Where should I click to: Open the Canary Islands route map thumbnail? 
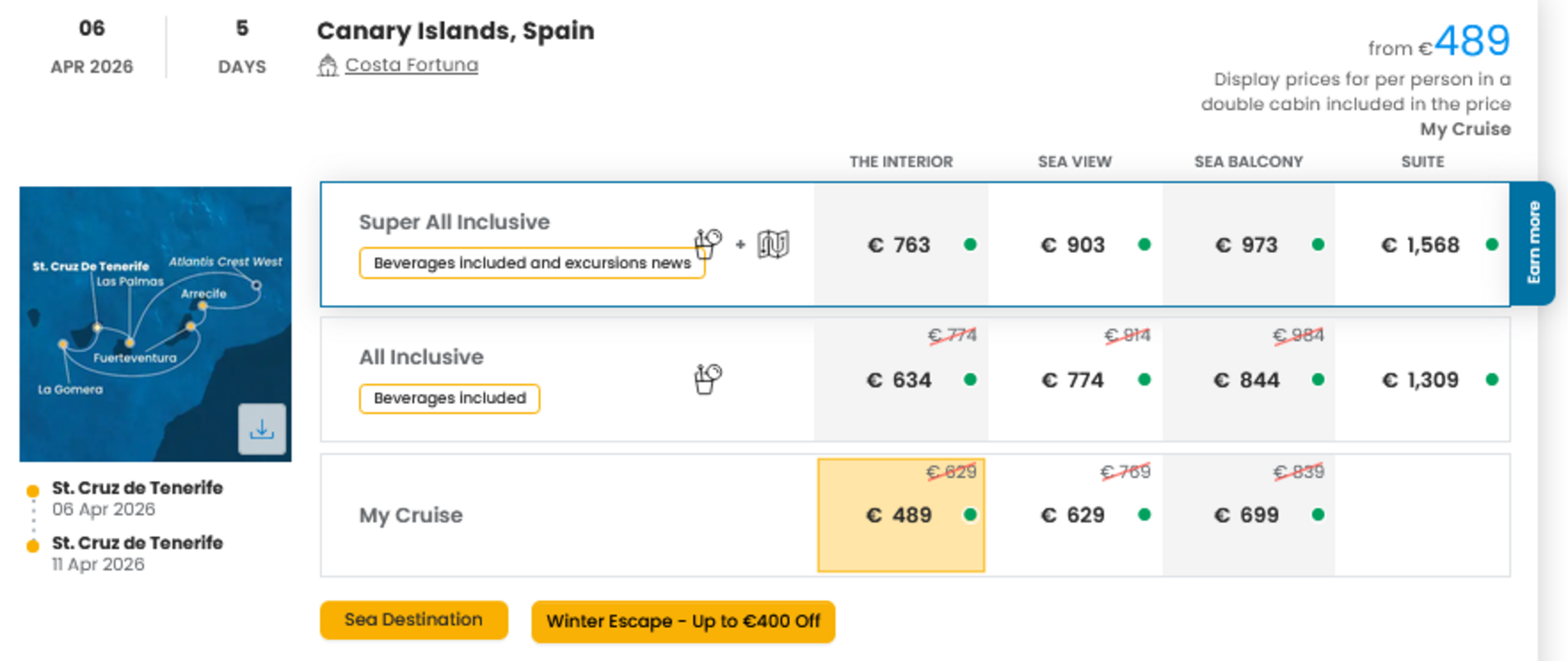tap(155, 324)
